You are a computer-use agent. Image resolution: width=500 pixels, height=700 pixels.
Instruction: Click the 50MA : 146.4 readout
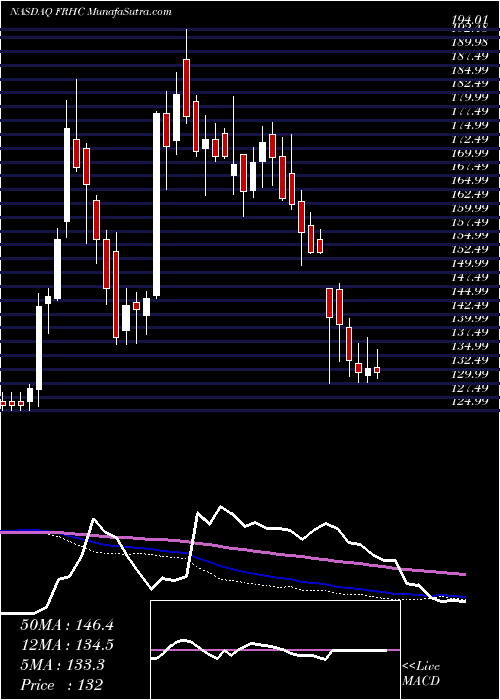click(67, 625)
